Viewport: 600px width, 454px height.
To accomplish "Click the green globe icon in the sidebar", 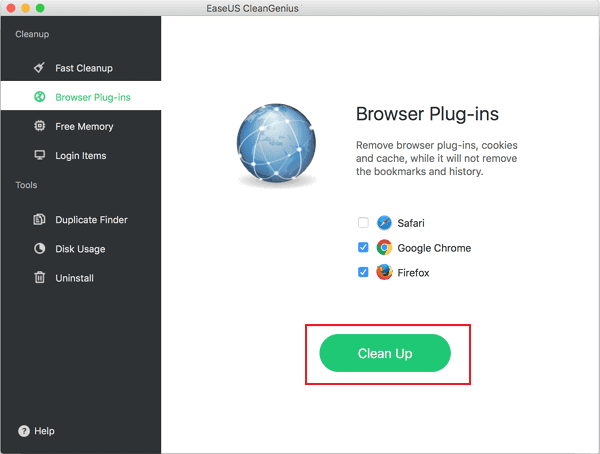I will (39, 97).
